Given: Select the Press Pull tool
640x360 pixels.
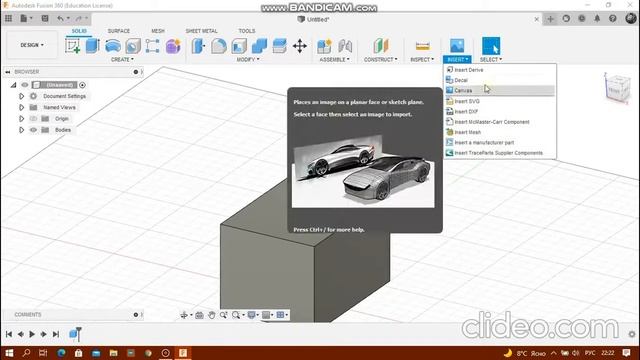Looking at the screenshot, I should click(x=198, y=46).
